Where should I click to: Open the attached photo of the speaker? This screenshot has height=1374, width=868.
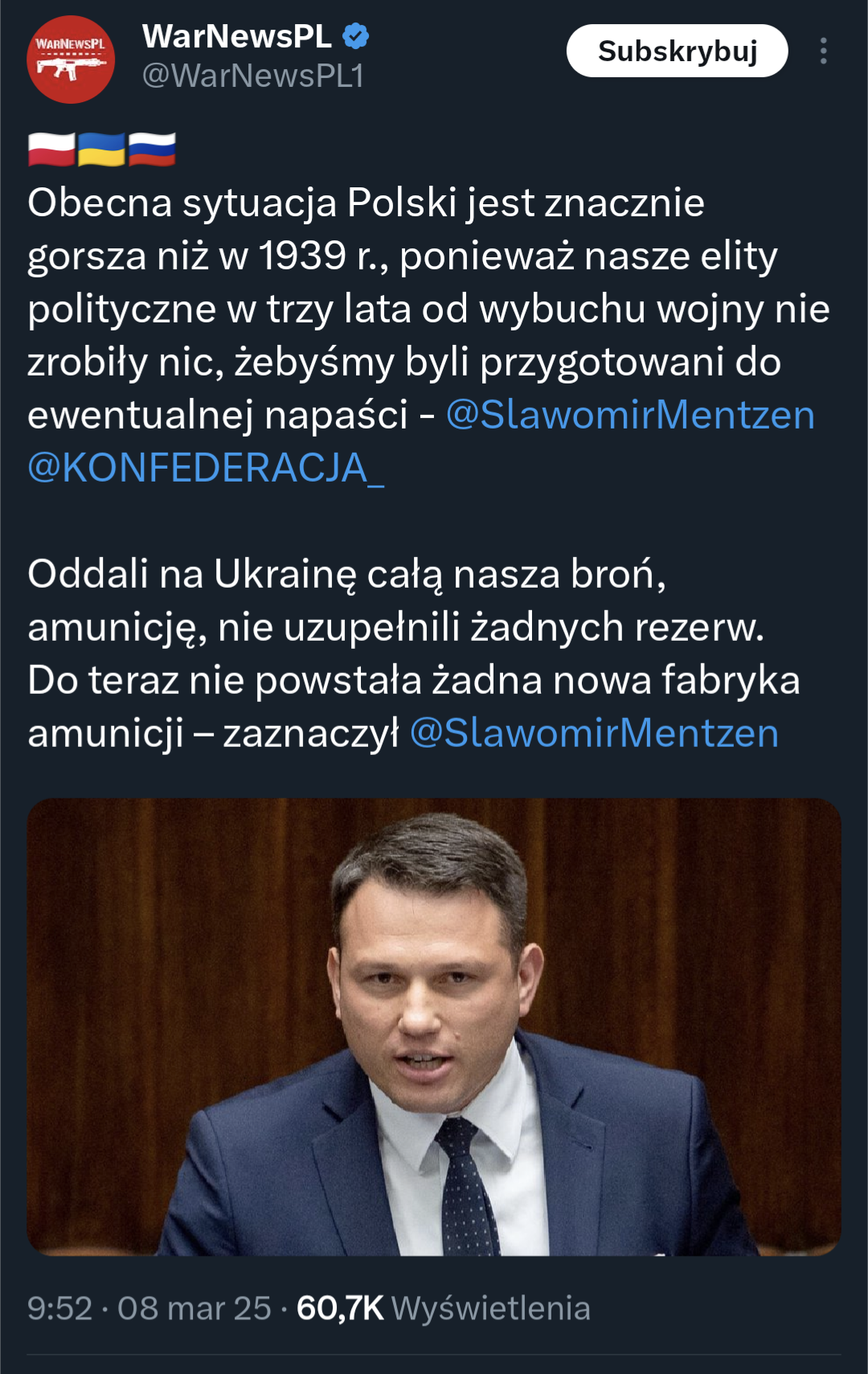(x=434, y=1027)
